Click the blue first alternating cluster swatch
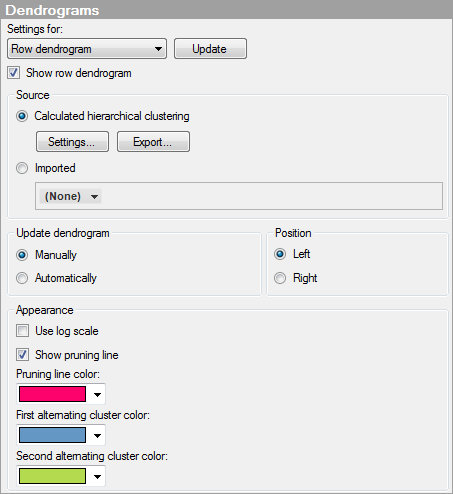Screen dimensions: 453x494 [x=52, y=435]
